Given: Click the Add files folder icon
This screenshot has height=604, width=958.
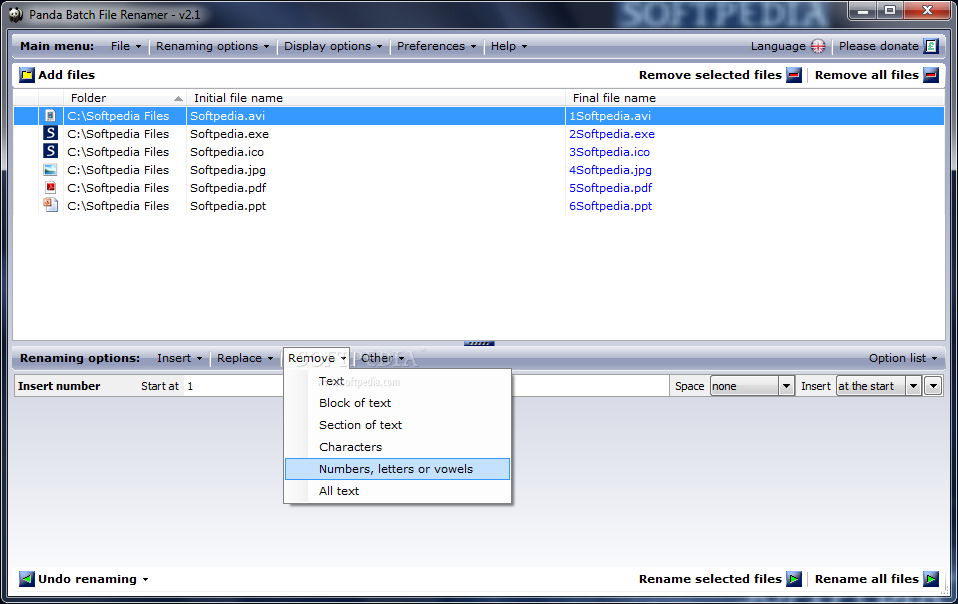Looking at the screenshot, I should [x=27, y=75].
